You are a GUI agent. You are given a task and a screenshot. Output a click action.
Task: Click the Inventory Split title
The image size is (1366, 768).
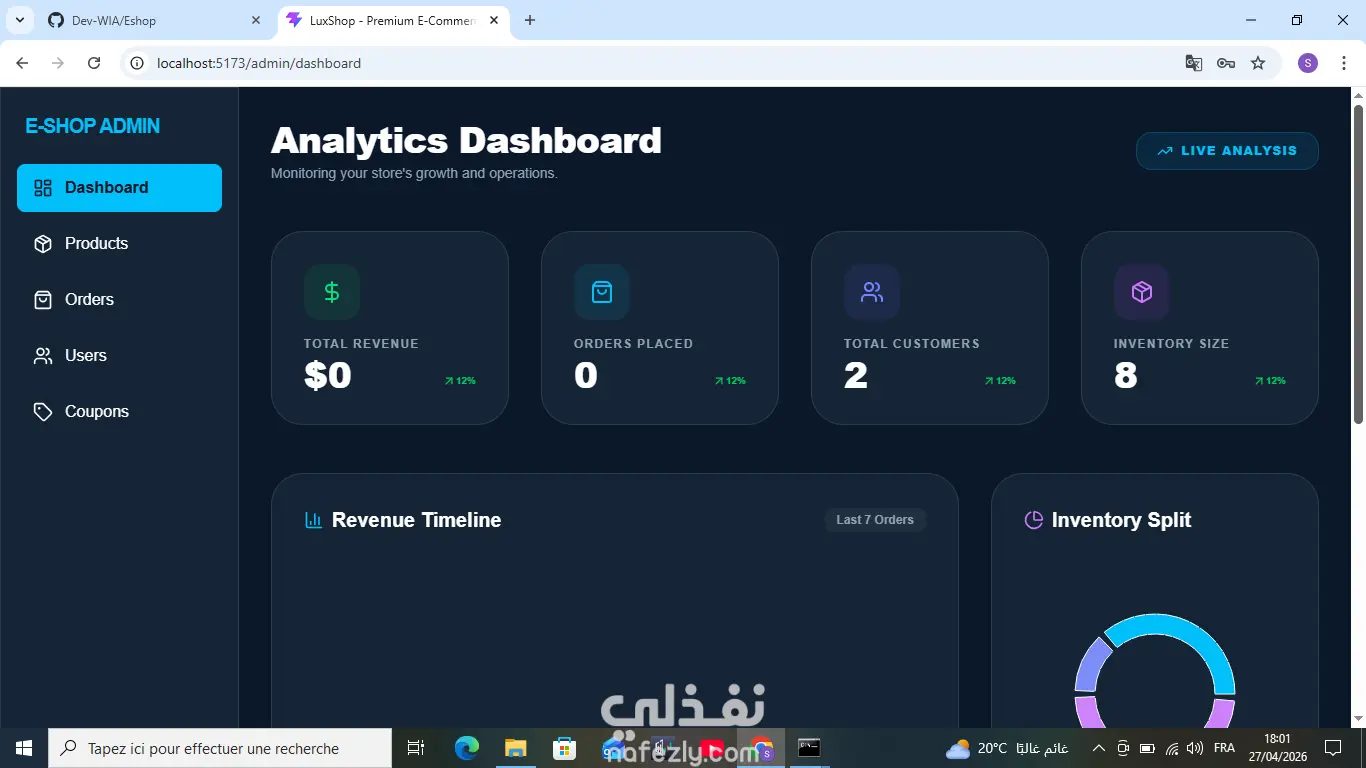click(x=1121, y=520)
